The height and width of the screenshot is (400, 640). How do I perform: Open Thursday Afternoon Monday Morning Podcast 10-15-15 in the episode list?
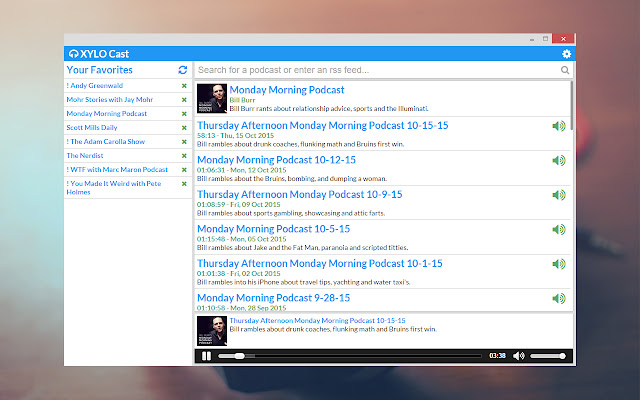(x=322, y=125)
